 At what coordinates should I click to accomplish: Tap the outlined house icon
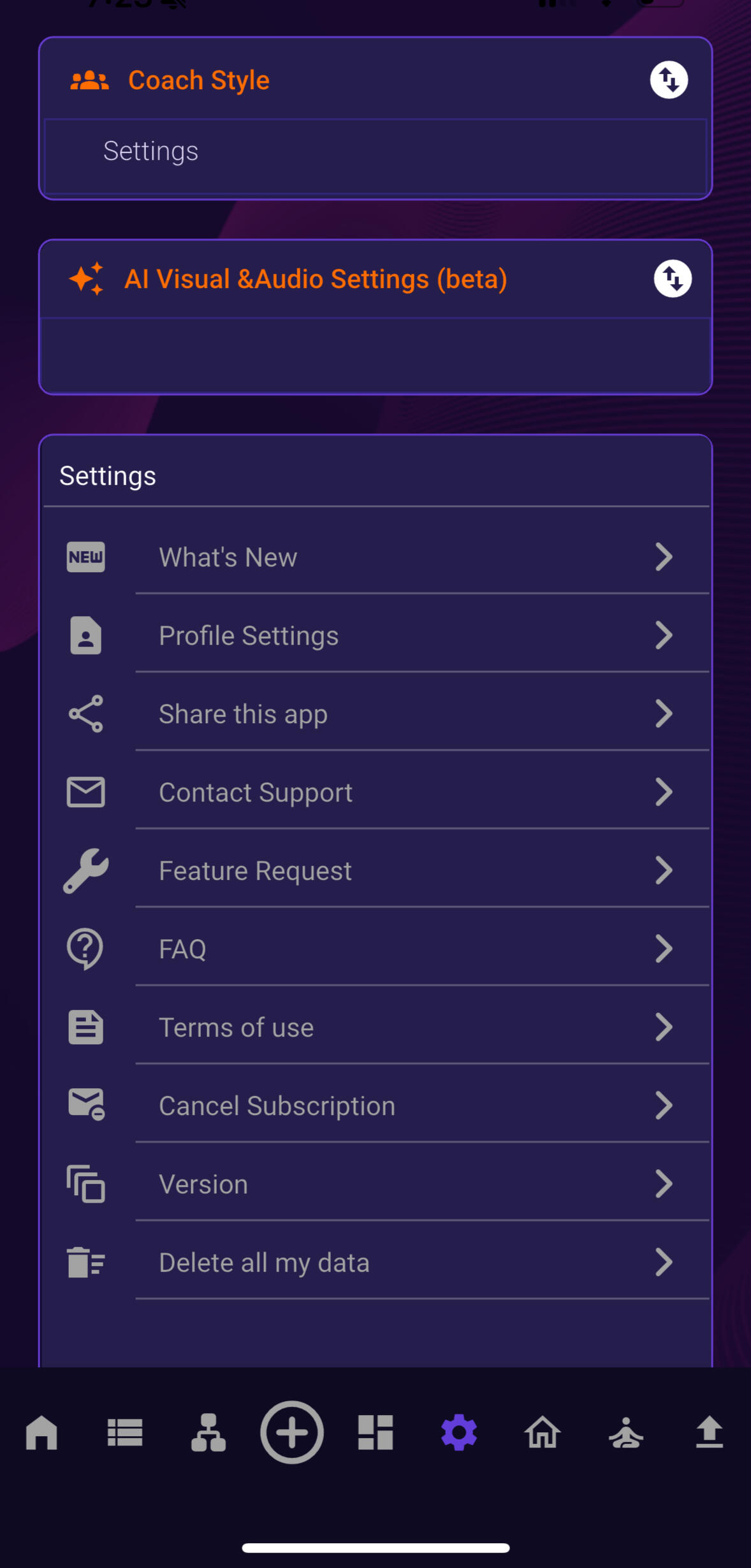tap(543, 1433)
